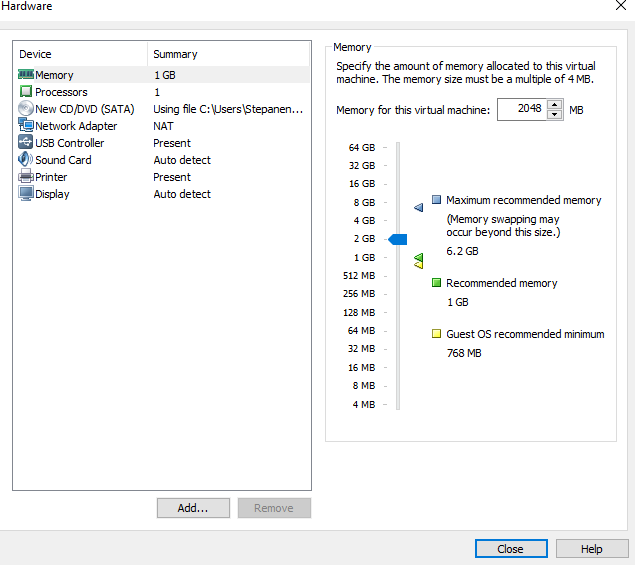Click the 64 GB slider label

(362, 147)
